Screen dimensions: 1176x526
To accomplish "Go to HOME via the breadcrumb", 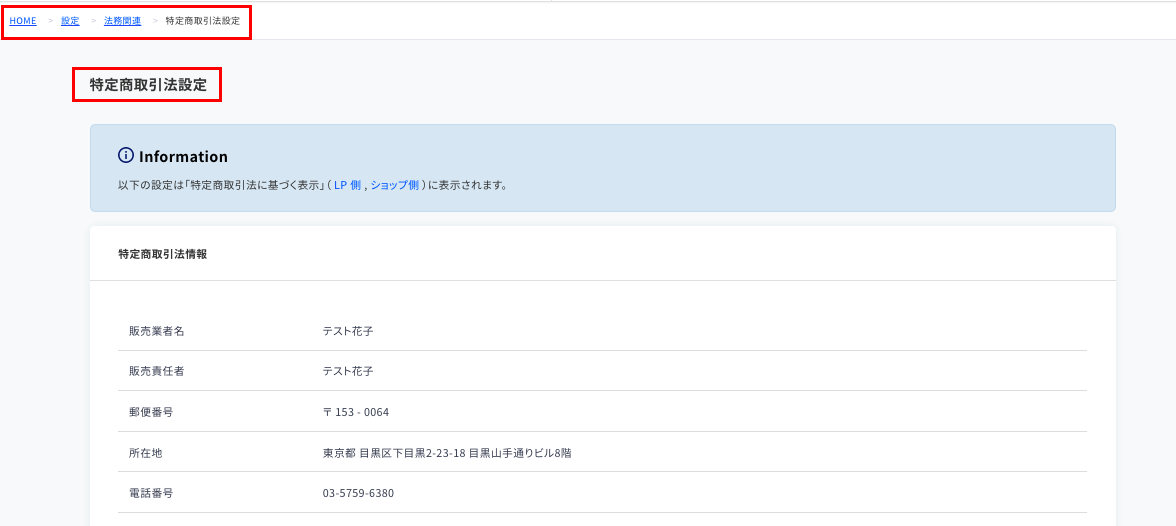I will (22, 21).
